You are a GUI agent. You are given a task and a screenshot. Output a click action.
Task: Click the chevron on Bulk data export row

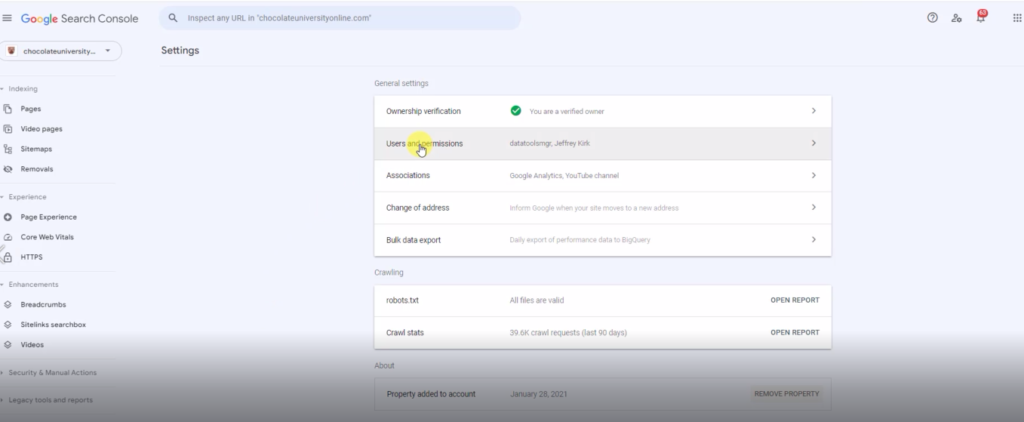coord(814,240)
